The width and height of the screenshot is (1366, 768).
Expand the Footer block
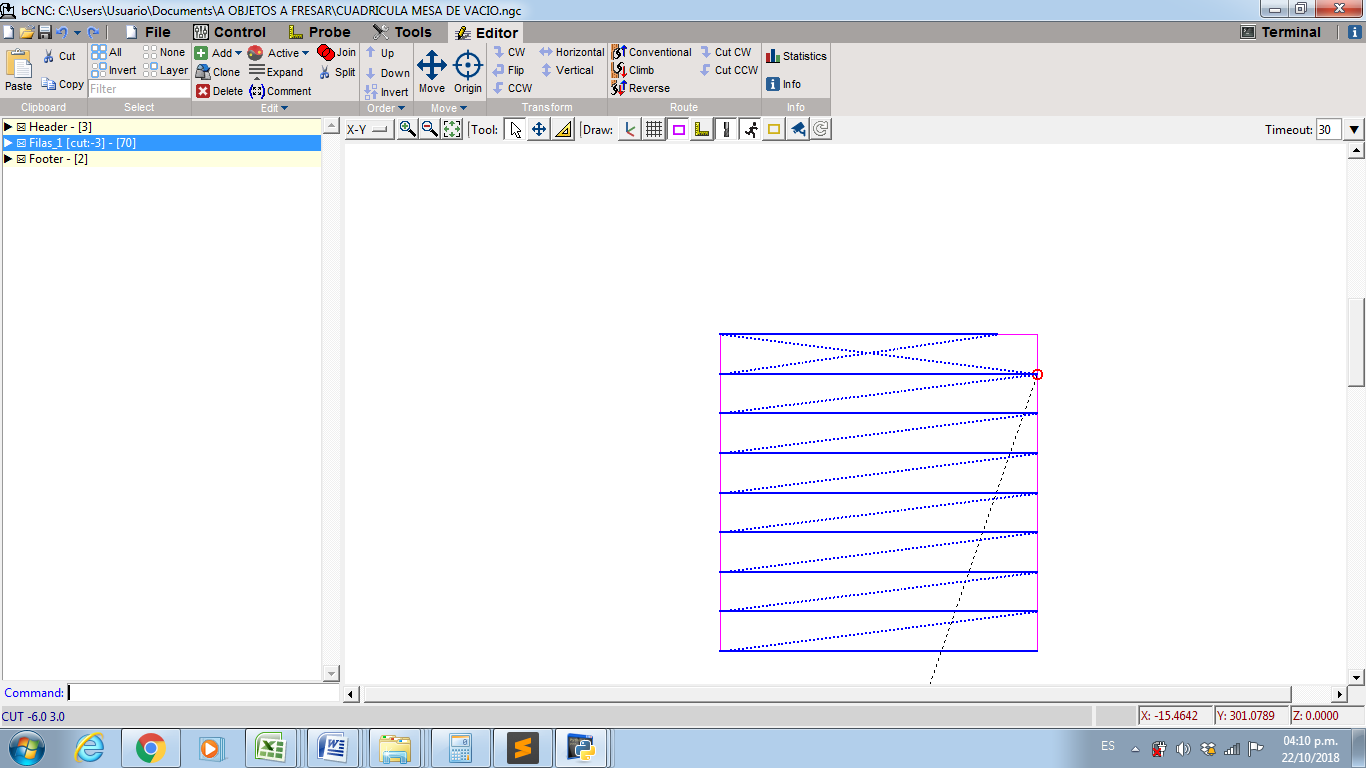pos(8,159)
